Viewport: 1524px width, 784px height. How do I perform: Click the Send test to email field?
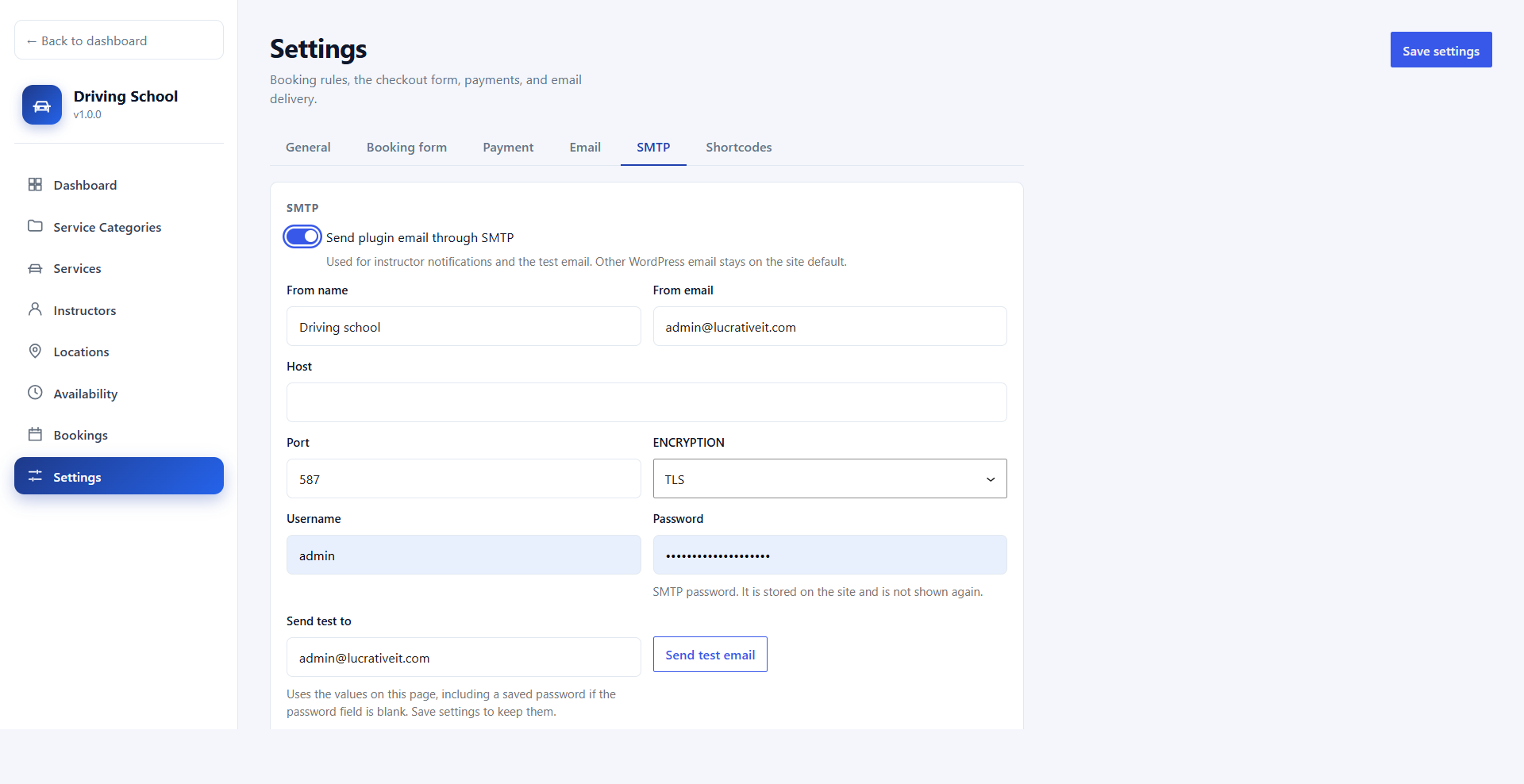pyautogui.click(x=464, y=657)
